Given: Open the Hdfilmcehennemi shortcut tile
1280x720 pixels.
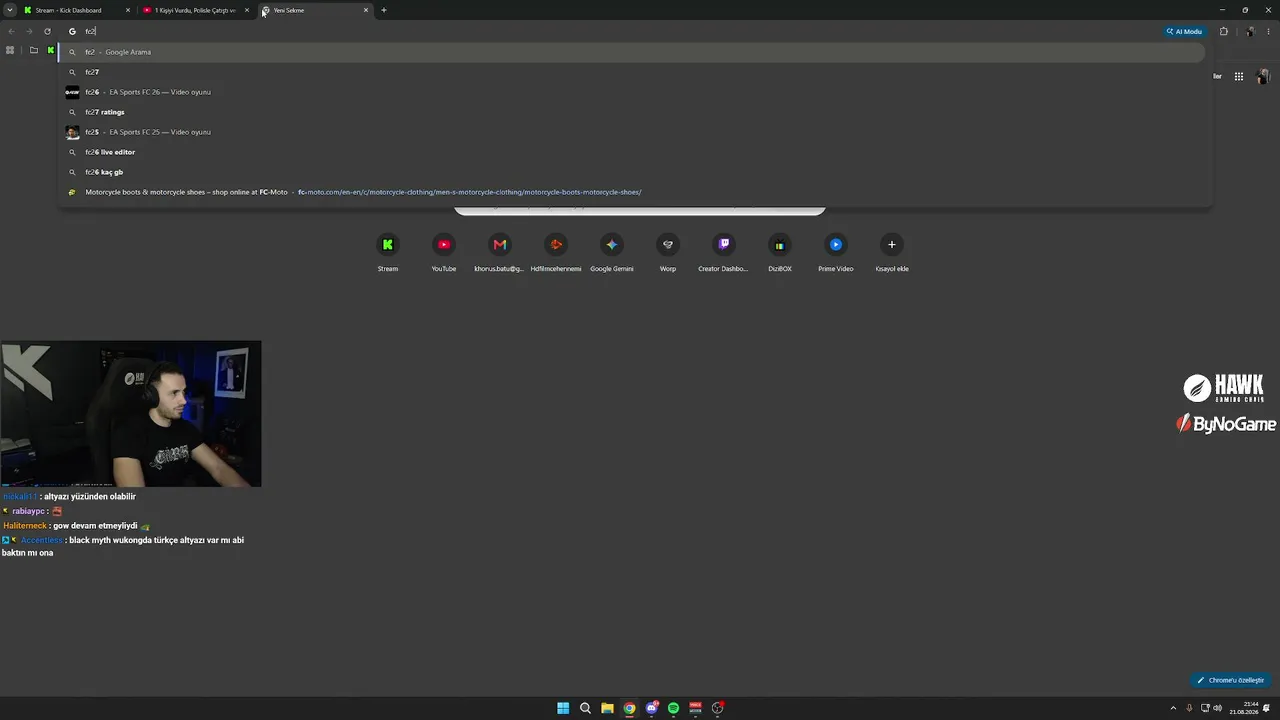Looking at the screenshot, I should click(556, 252).
